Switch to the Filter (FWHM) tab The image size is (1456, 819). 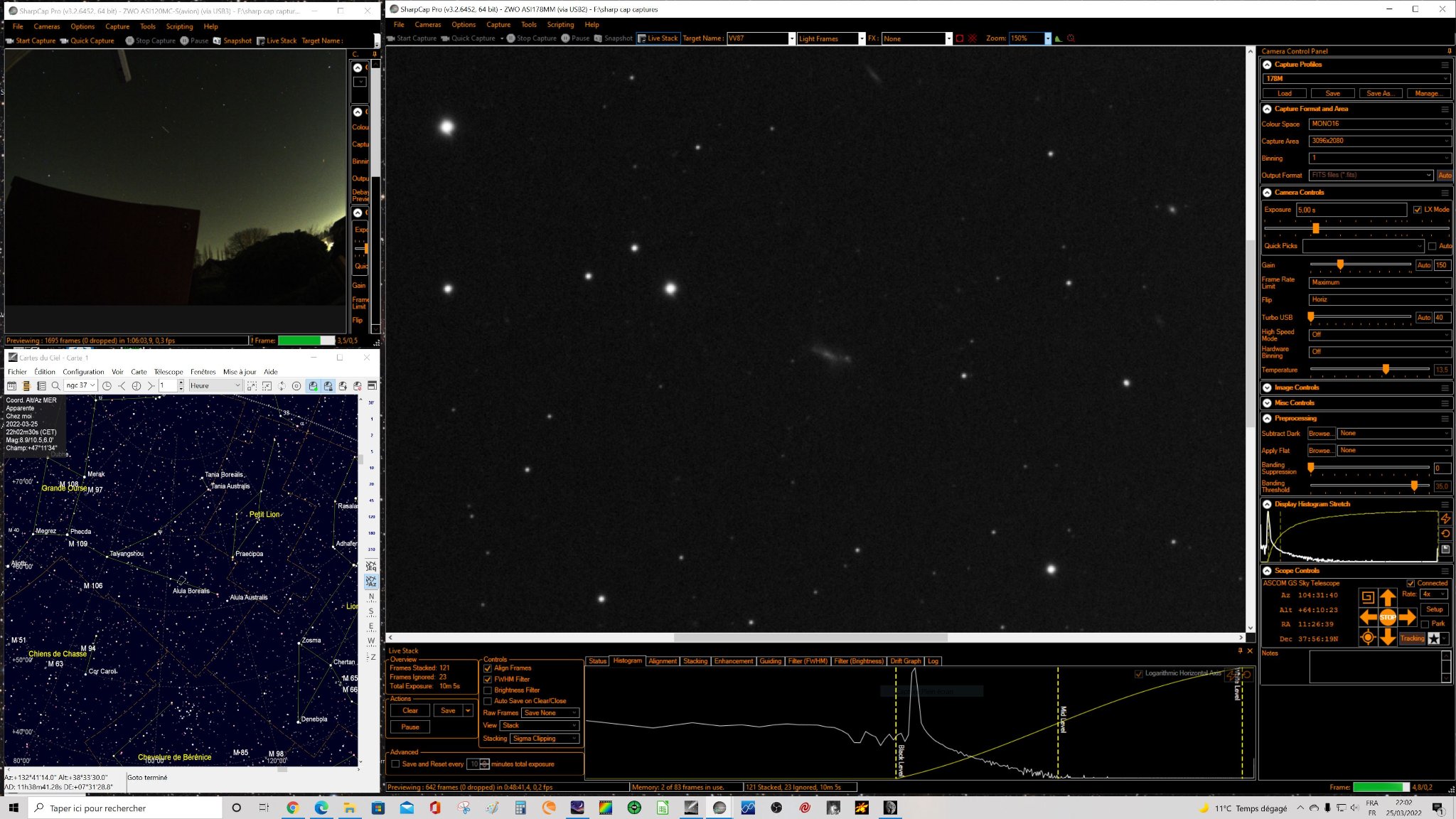tap(808, 661)
